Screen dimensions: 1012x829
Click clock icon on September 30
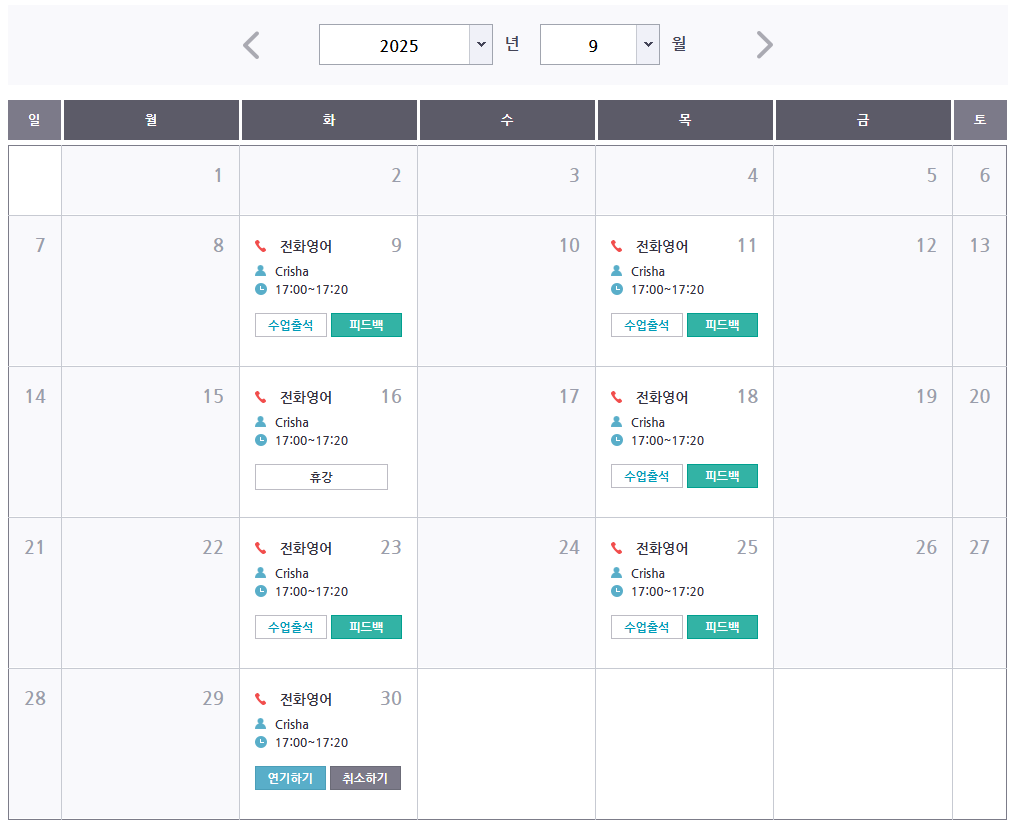[x=261, y=742]
